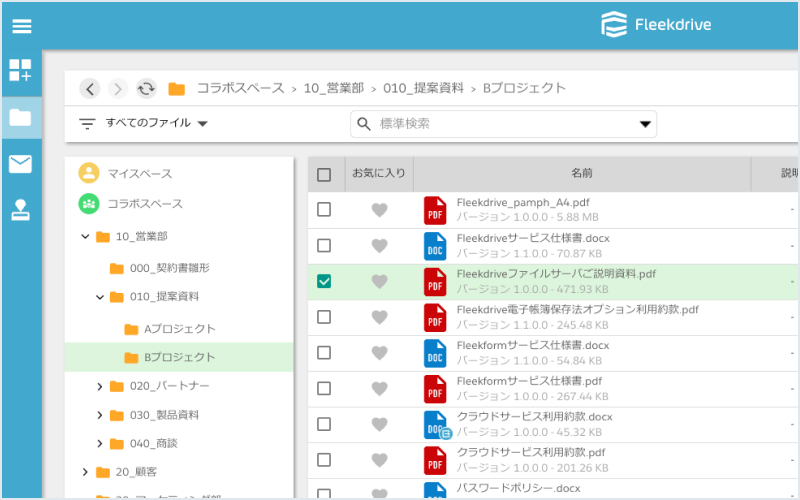The image size is (800, 500).
Task: Check the クラウドサービス利用約款.docx checkbox
Action: coord(324,424)
